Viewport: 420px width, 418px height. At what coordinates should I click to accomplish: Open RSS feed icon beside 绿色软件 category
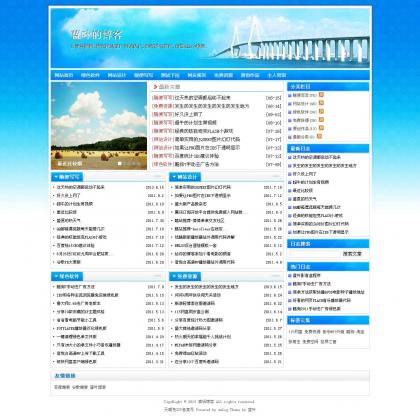[321, 111]
